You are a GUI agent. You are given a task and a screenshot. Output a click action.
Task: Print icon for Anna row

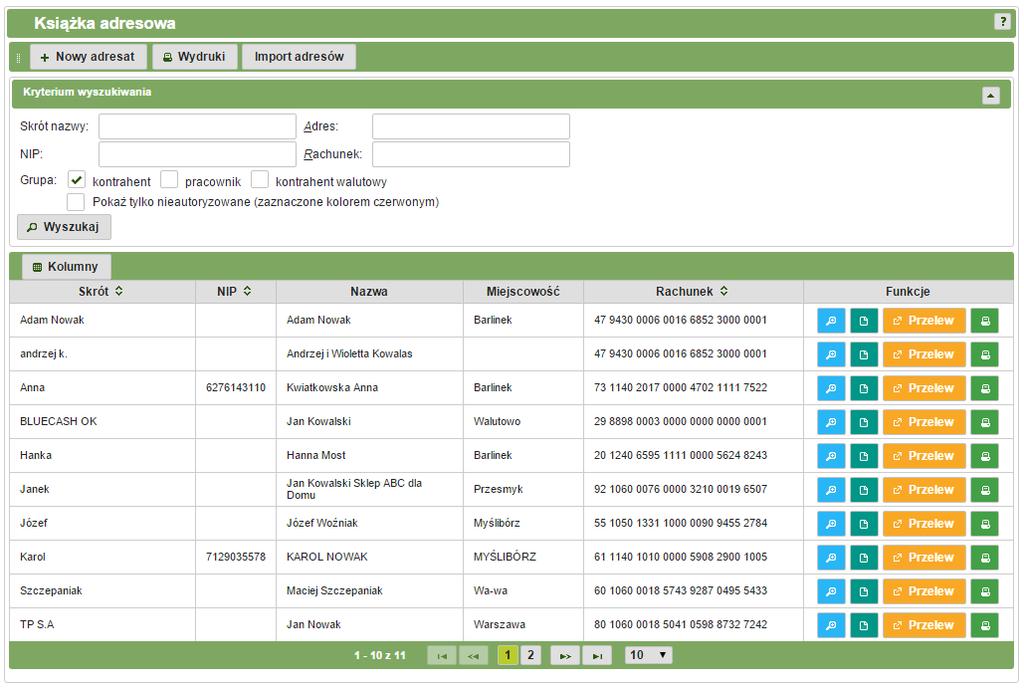[985, 388]
